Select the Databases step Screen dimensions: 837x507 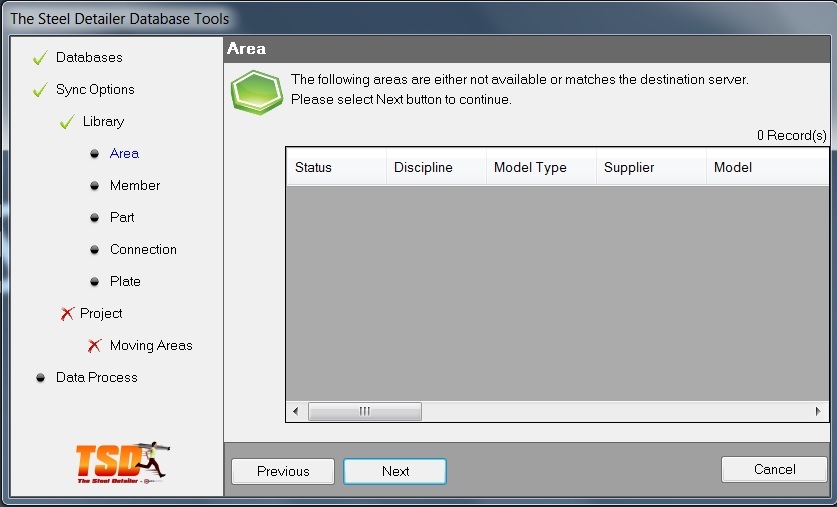pyautogui.click(x=89, y=57)
